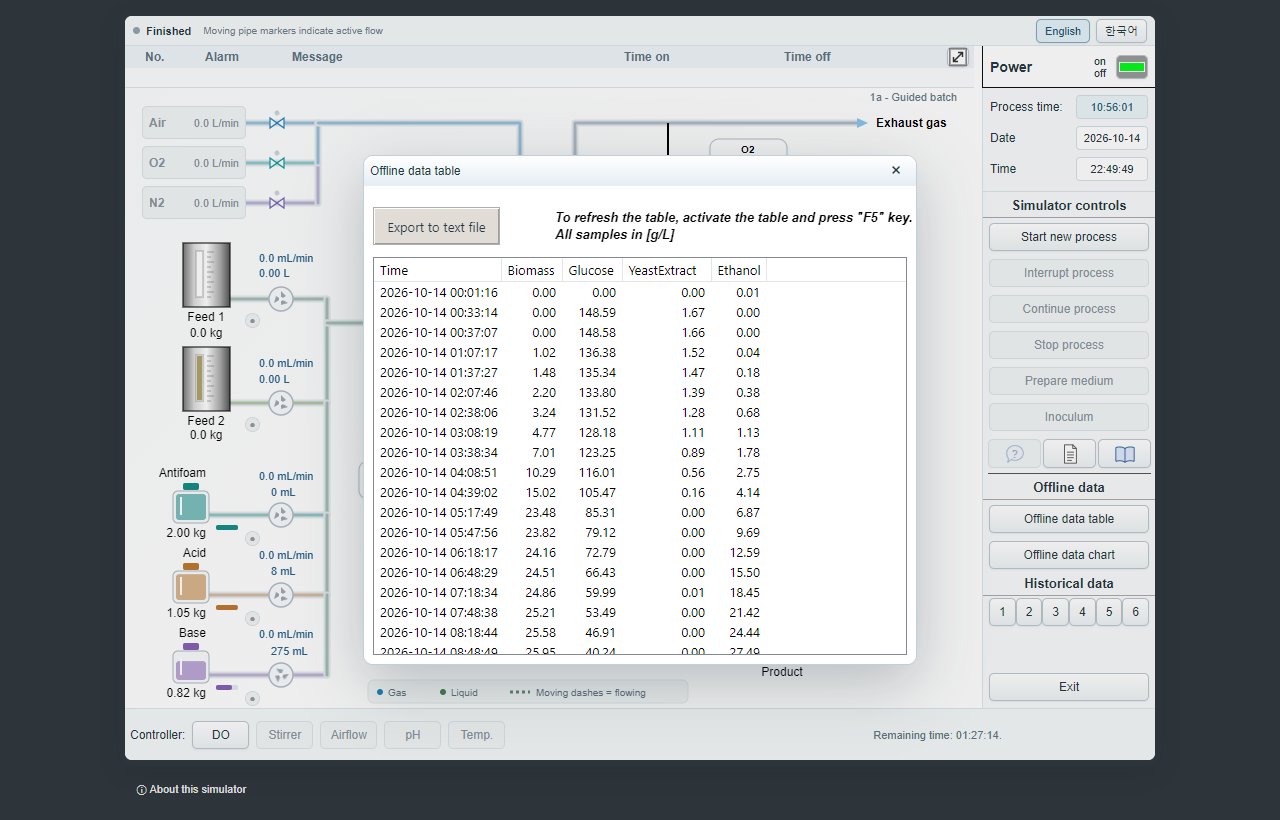
Task: Toggle the radio dot below Acid pump
Action: (252, 618)
